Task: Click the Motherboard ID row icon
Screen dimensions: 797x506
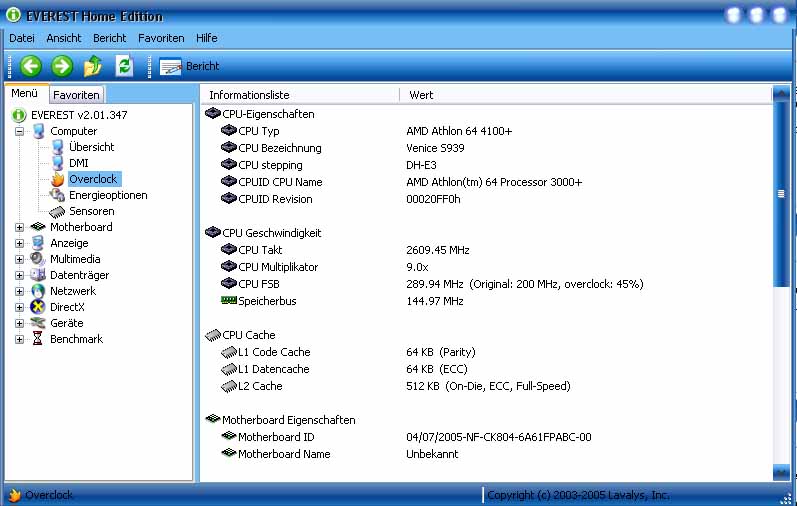Action: coord(229,436)
